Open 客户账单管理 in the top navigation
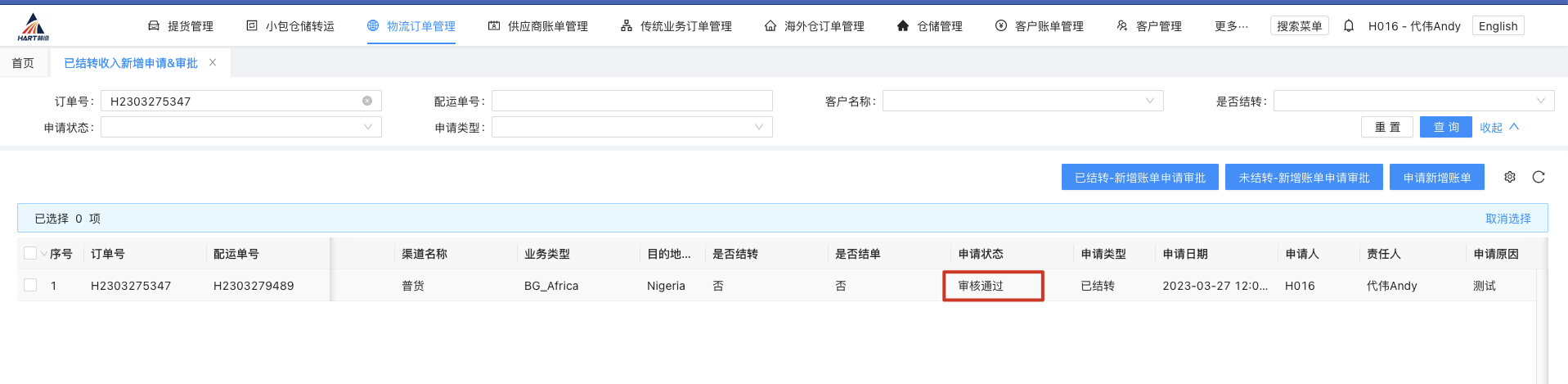The image size is (1568, 384). click(1039, 26)
